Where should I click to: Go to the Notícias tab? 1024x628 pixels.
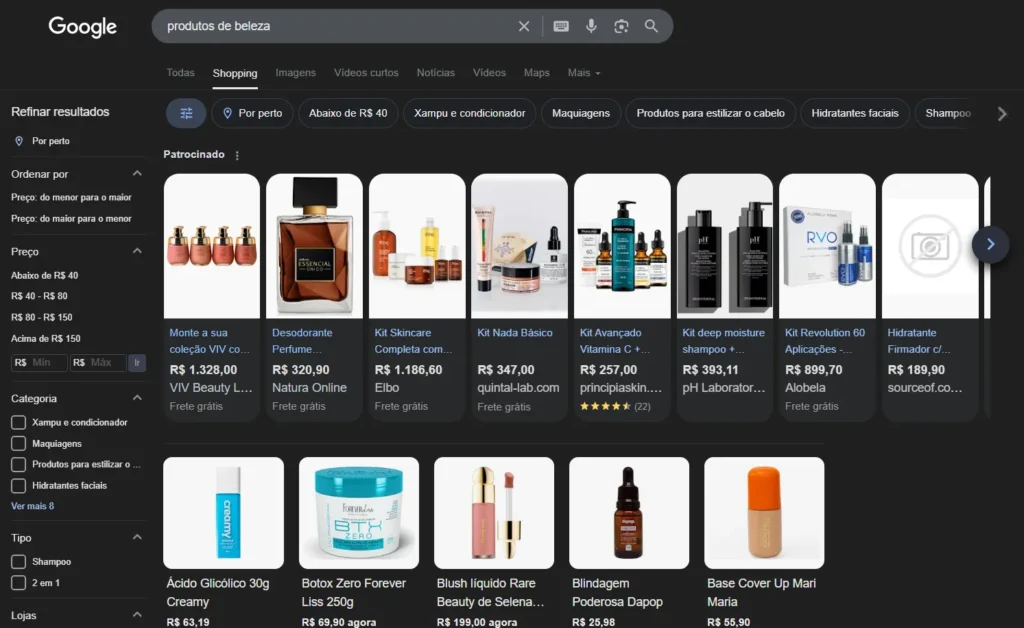tap(436, 72)
